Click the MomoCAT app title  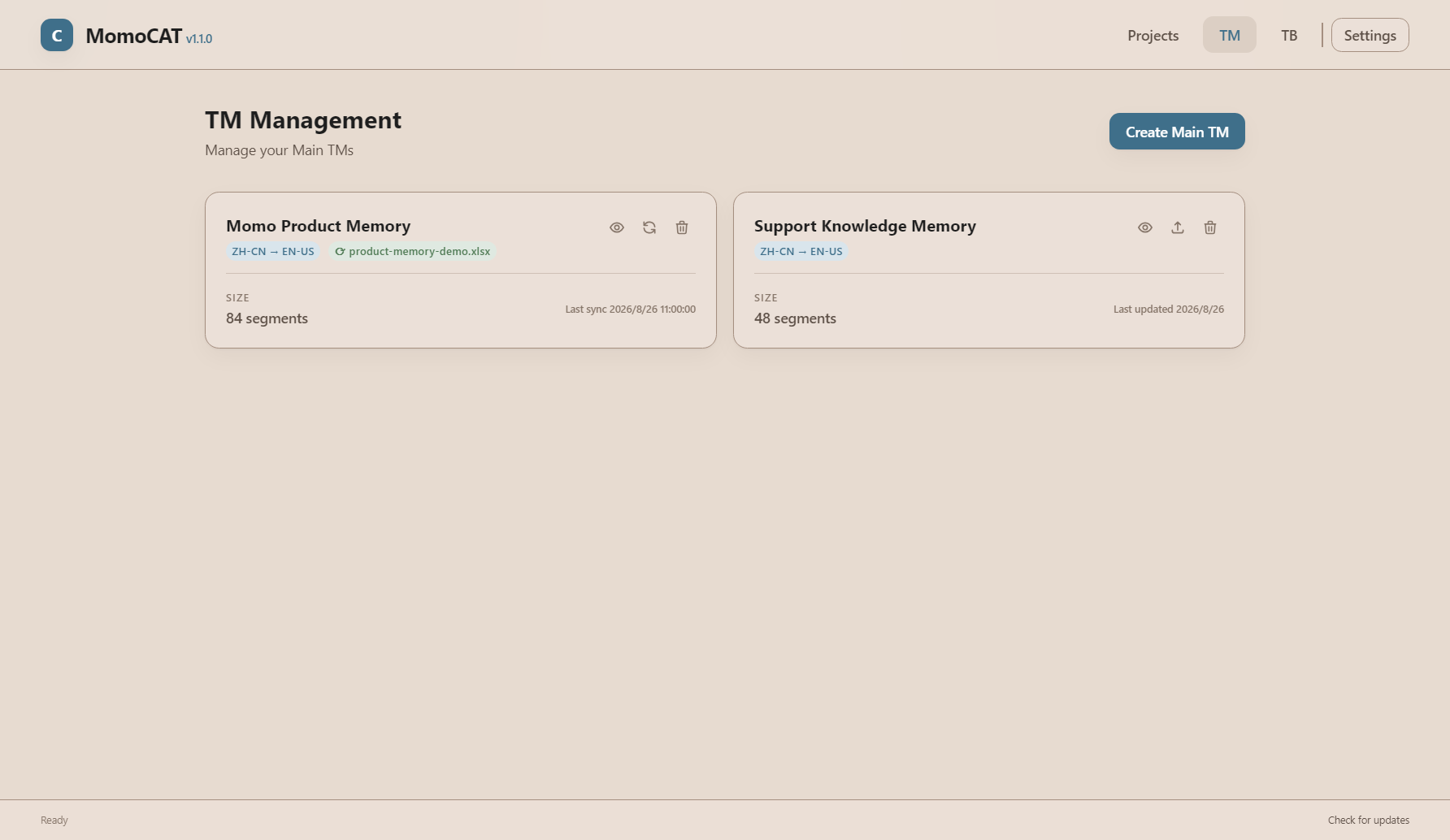[134, 36]
